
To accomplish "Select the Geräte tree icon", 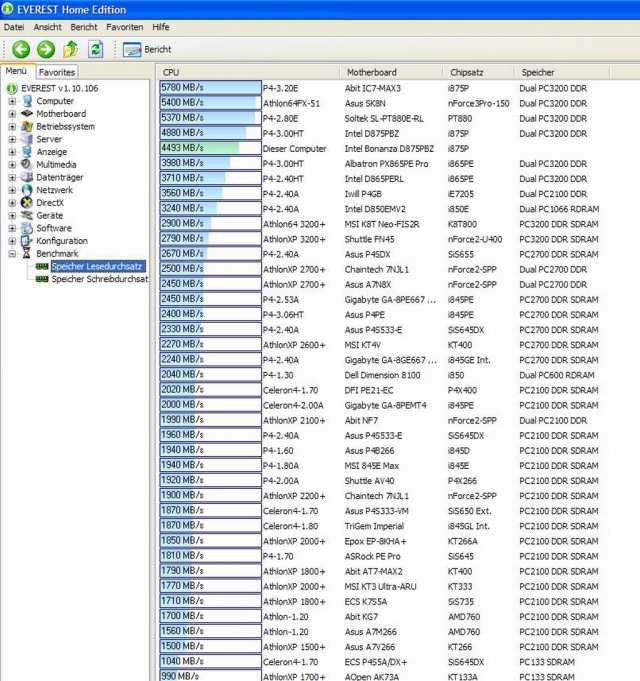I will 27,215.
